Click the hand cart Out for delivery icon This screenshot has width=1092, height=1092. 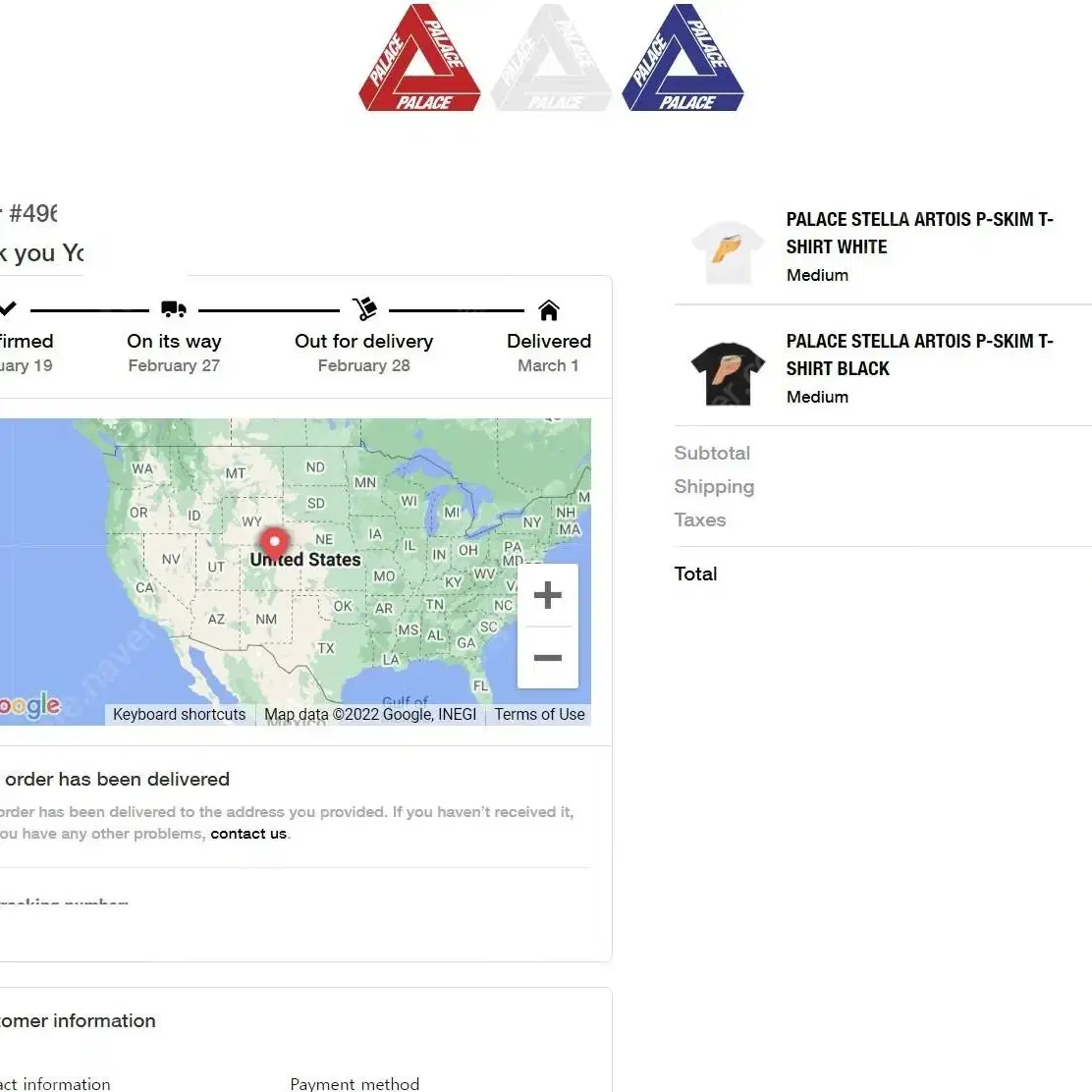pos(364,308)
